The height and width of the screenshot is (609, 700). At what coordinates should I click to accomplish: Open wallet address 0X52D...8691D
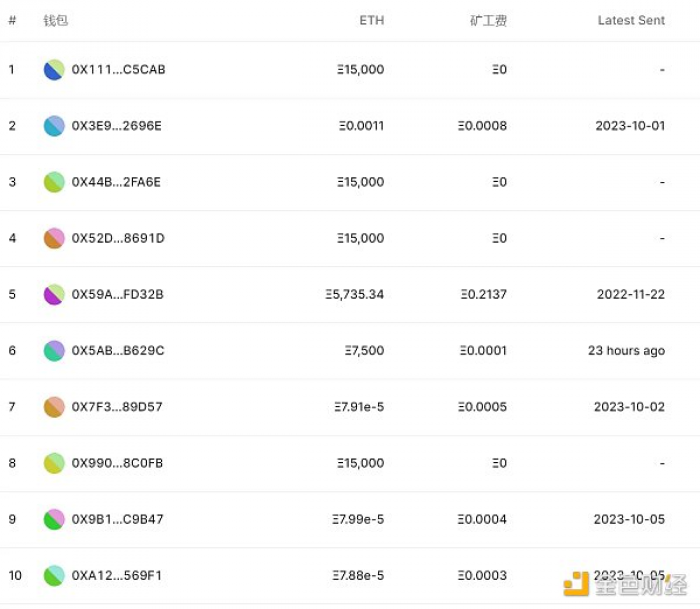[118, 238]
